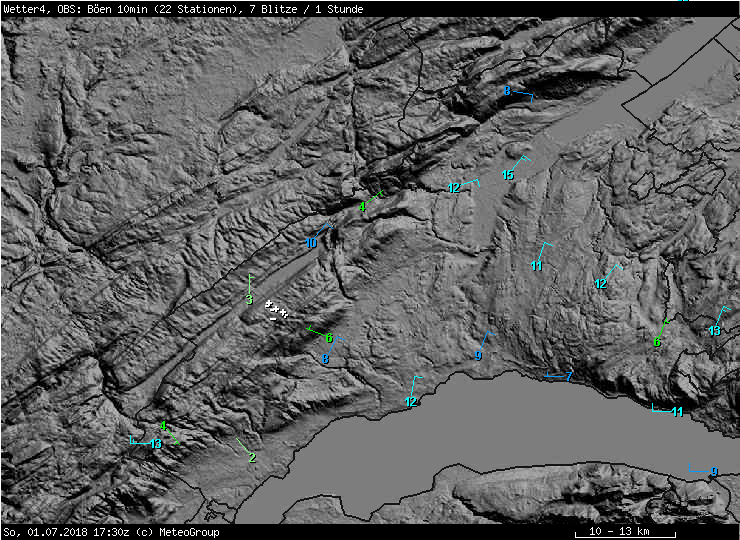This screenshot has width=740, height=540.
Task: Click the green station value 3
Action: 249,300
